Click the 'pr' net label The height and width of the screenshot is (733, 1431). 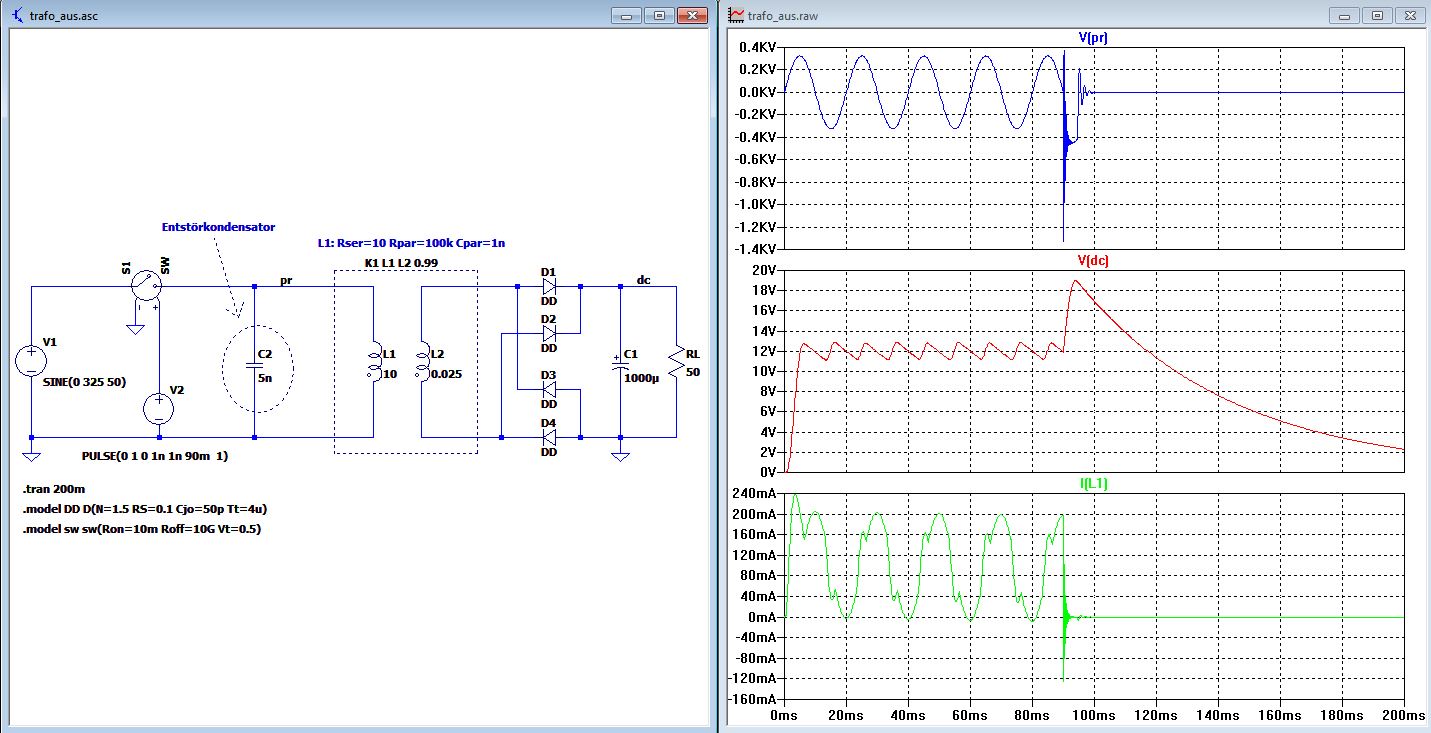pyautogui.click(x=285, y=280)
